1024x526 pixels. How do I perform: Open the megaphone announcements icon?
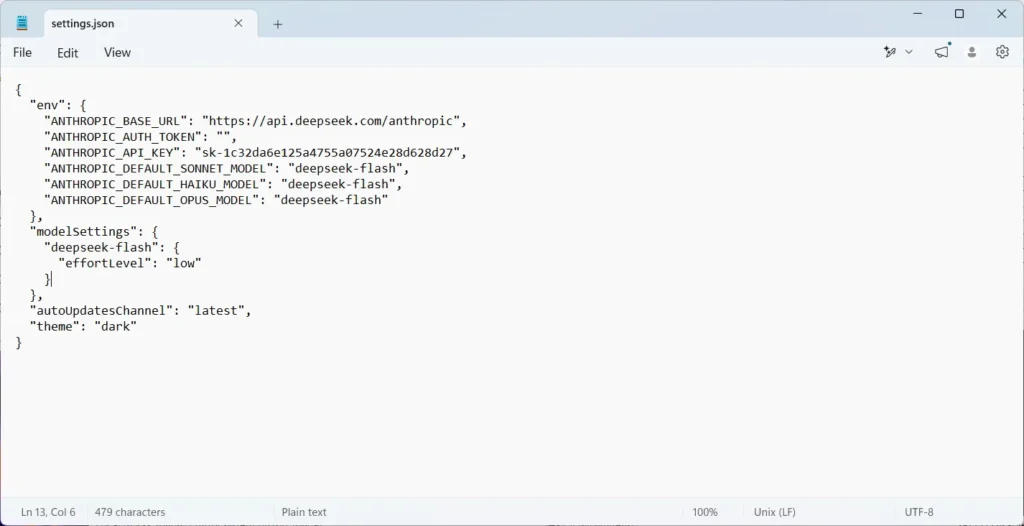[942, 52]
